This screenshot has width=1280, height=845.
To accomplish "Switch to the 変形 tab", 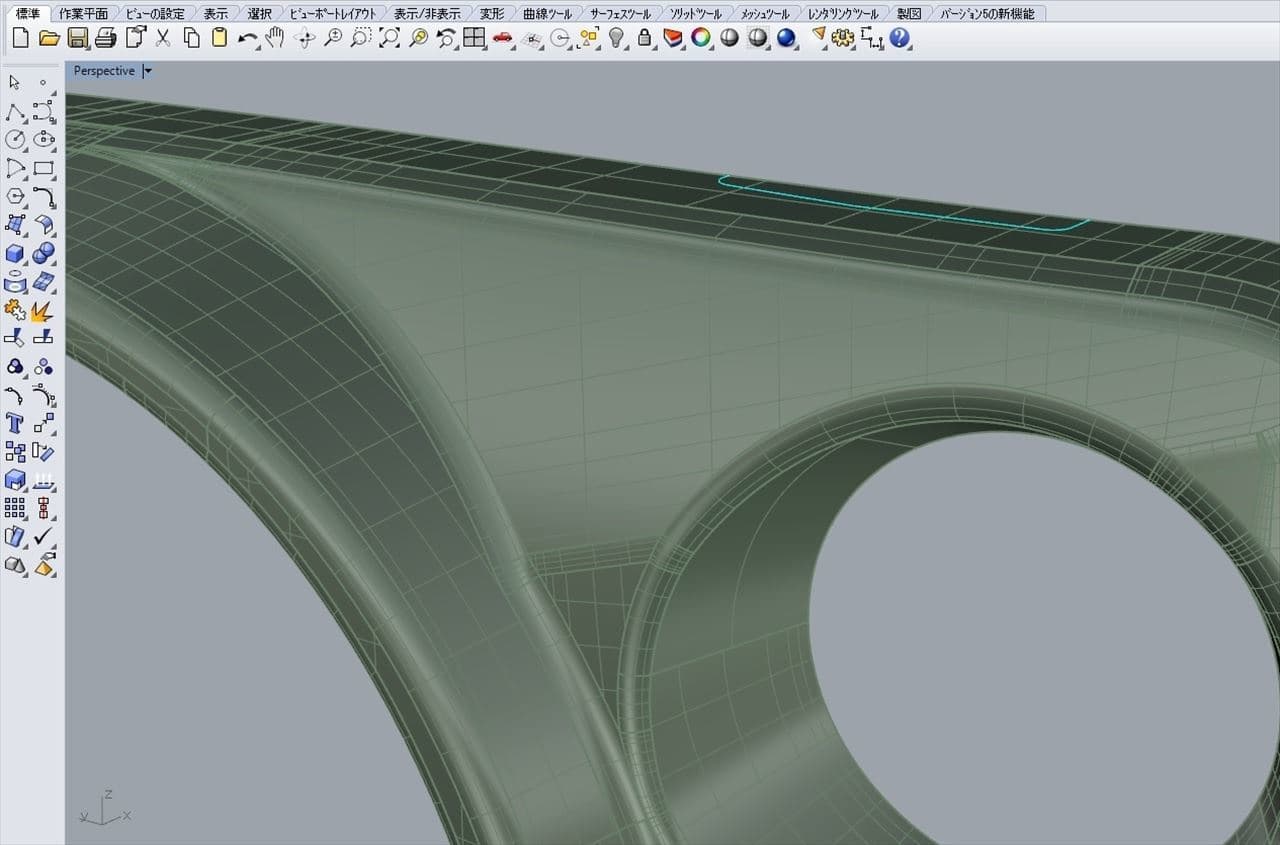I will coord(492,13).
